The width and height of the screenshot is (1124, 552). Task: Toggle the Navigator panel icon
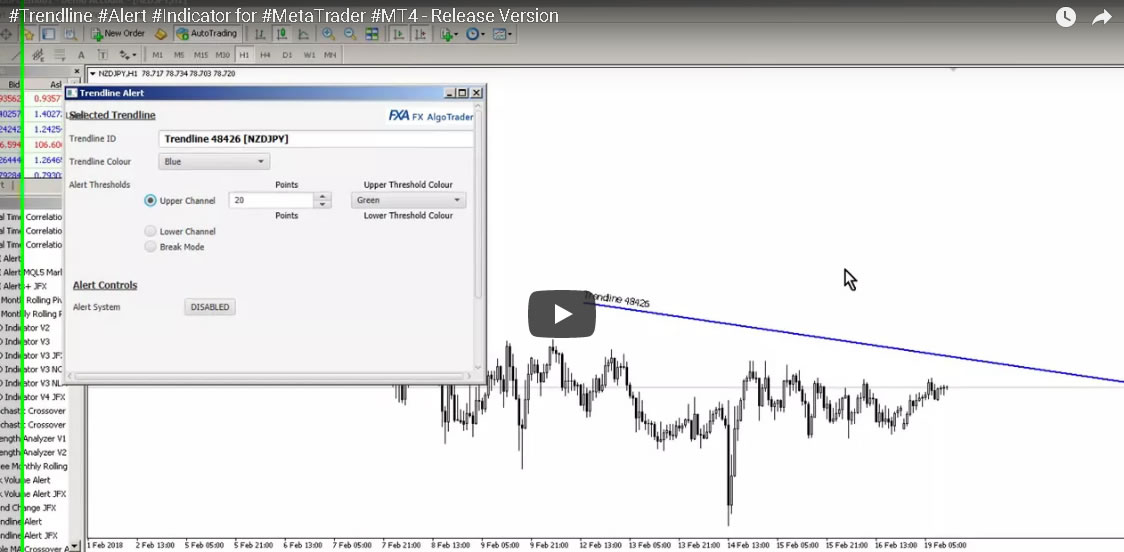[x=70, y=34]
